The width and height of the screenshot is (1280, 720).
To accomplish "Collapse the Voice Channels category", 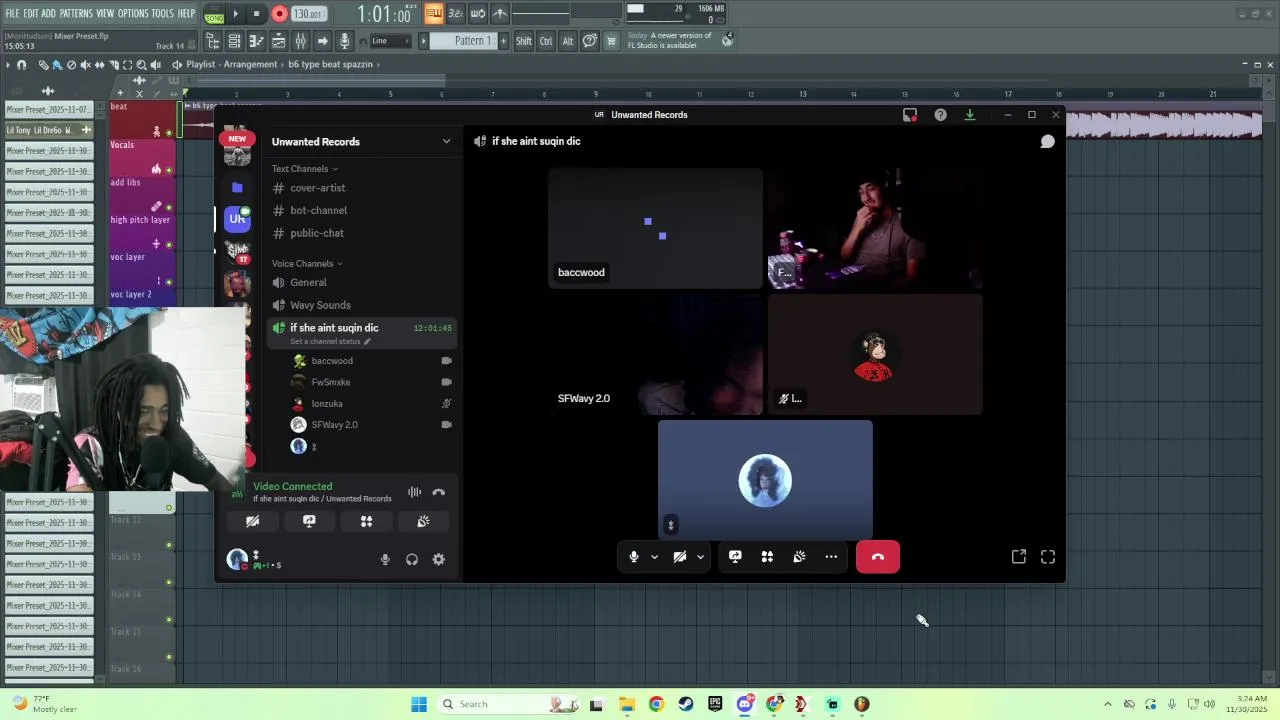I will [307, 264].
